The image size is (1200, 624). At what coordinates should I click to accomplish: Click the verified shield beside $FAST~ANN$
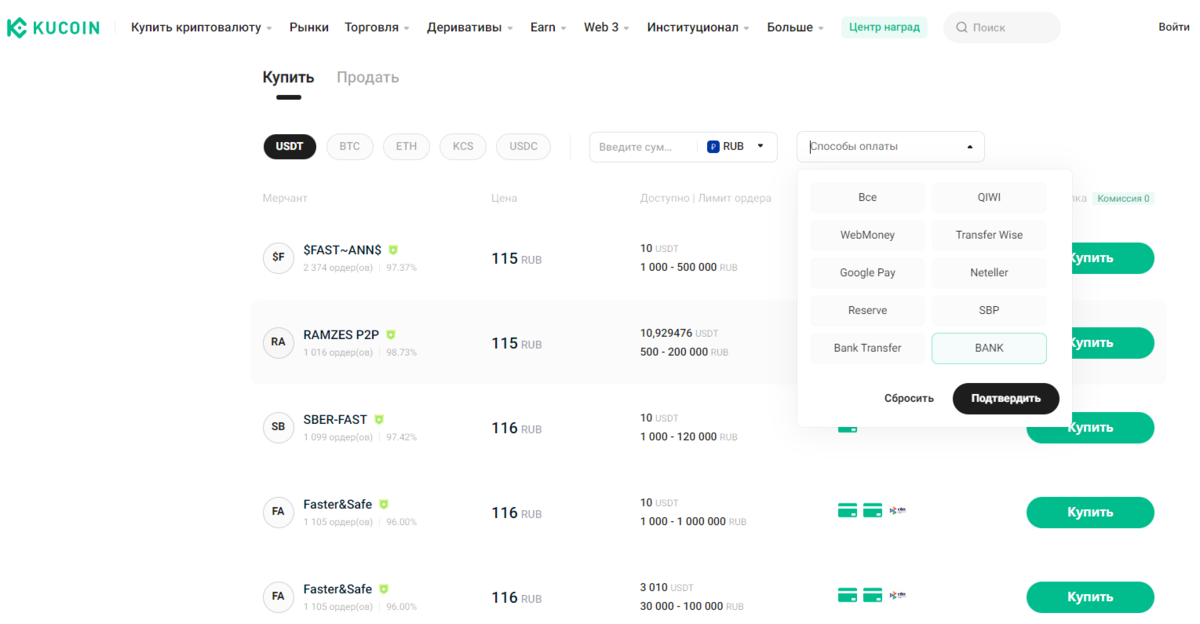pyautogui.click(x=393, y=250)
